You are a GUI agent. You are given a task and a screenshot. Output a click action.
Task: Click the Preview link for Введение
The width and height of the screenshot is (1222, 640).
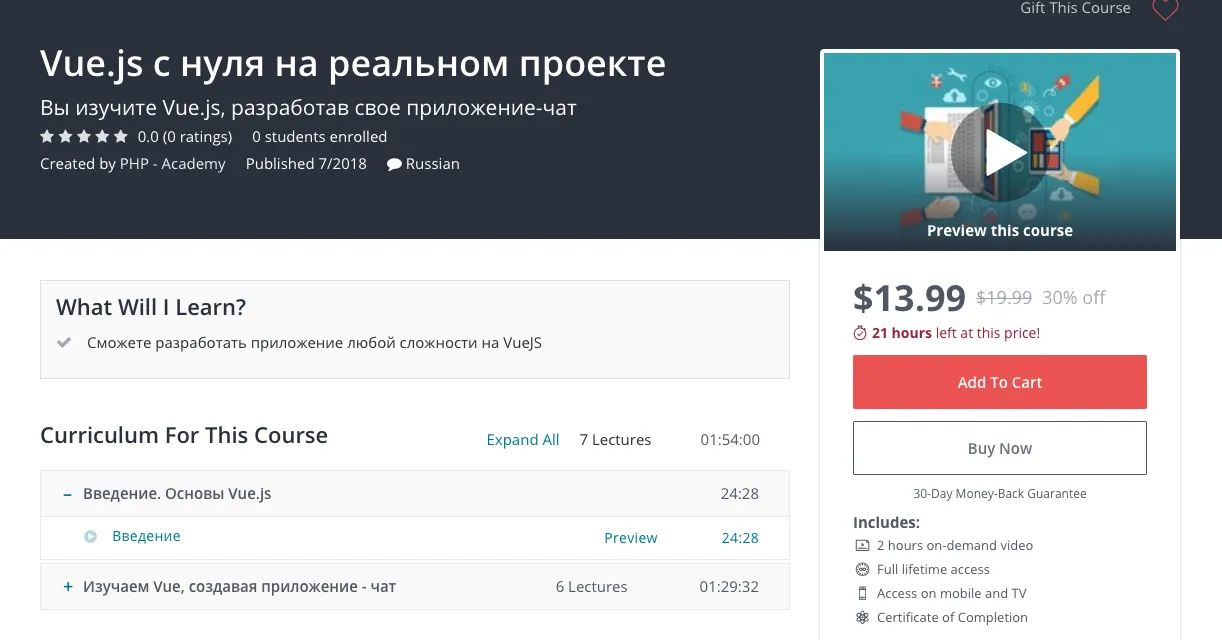click(630, 538)
